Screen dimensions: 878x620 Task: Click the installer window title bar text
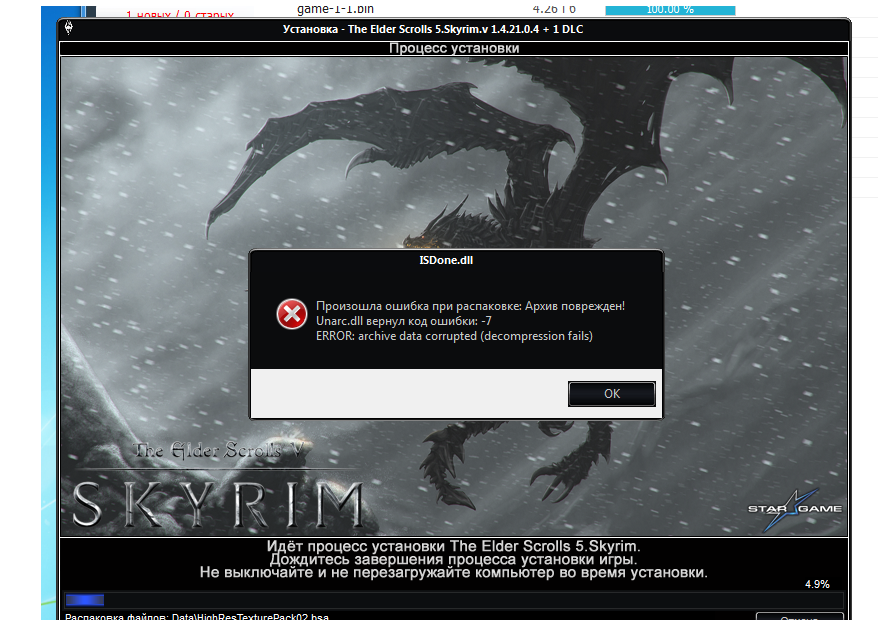(x=433, y=29)
